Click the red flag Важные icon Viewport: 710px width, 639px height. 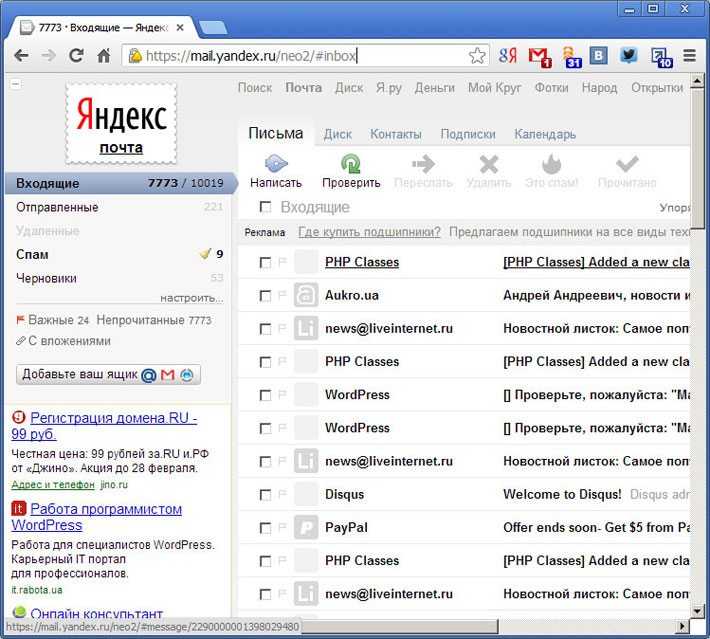[20, 320]
